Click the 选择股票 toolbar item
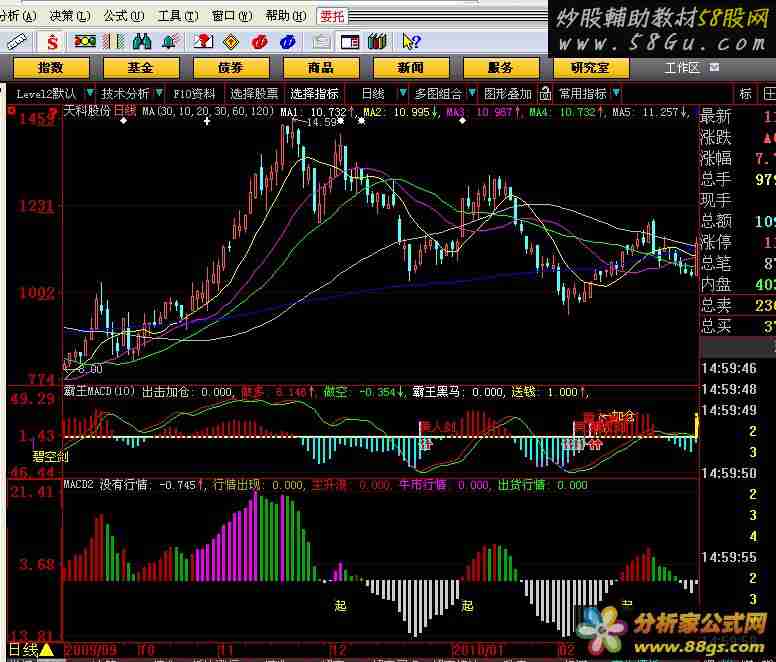Screen dimensions: 776x662 click(x=254, y=94)
